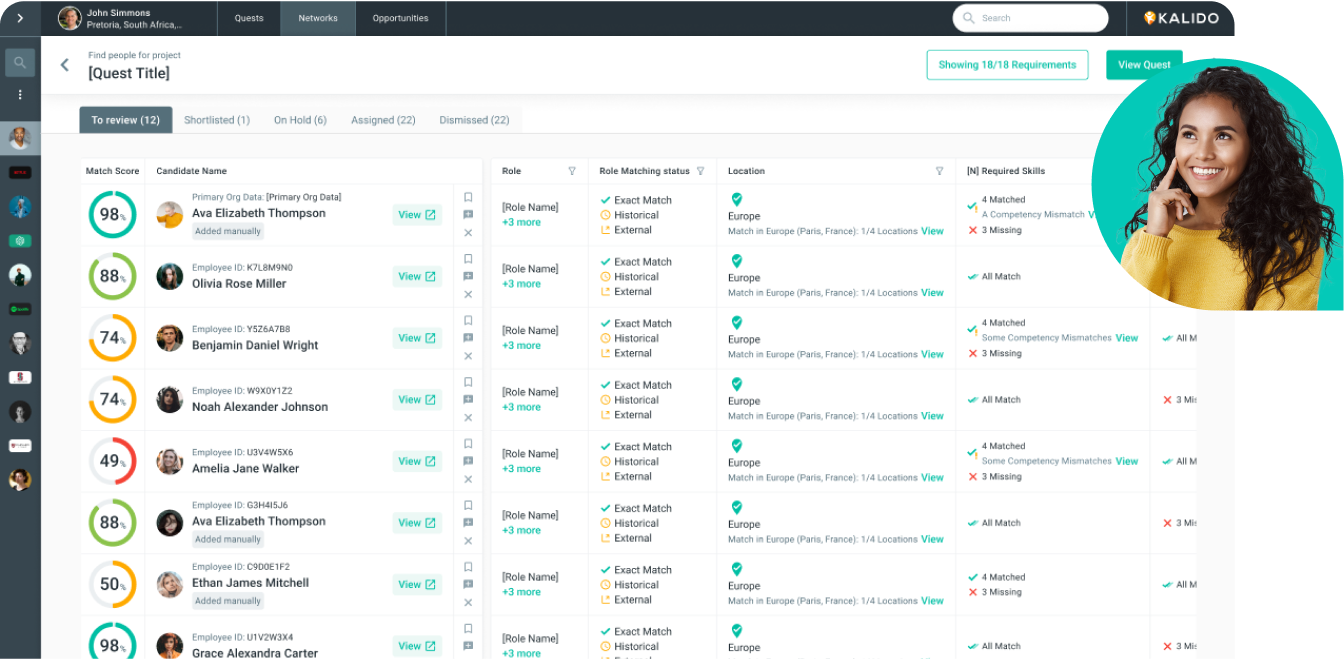The width and height of the screenshot is (1344, 659).
Task: Click the 49% match score ring for Amelia
Action: pos(112,461)
